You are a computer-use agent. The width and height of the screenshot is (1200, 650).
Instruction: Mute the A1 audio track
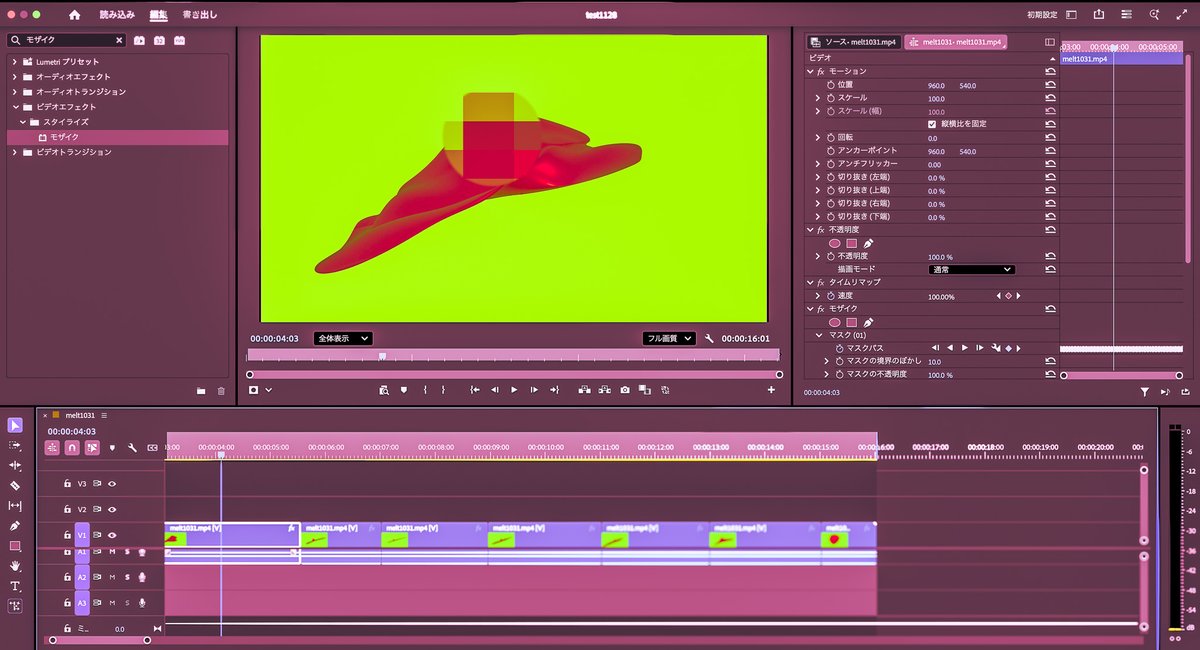(x=112, y=553)
